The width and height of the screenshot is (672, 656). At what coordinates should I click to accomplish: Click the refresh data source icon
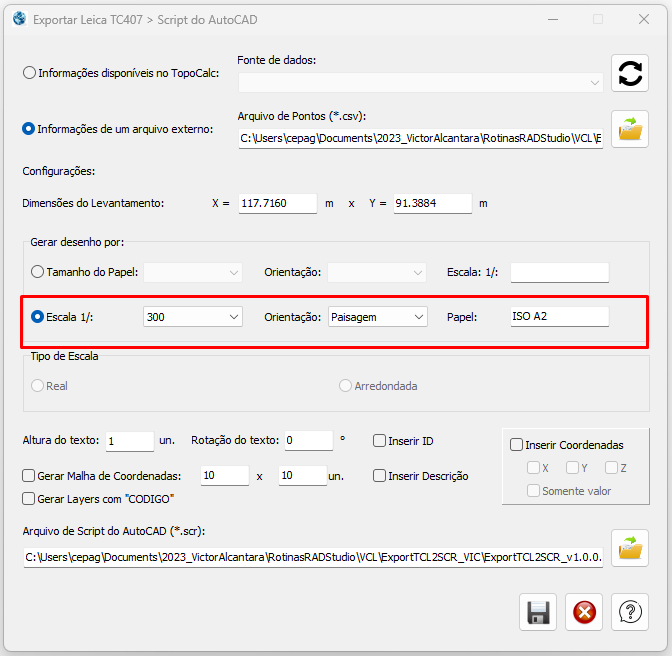click(630, 73)
